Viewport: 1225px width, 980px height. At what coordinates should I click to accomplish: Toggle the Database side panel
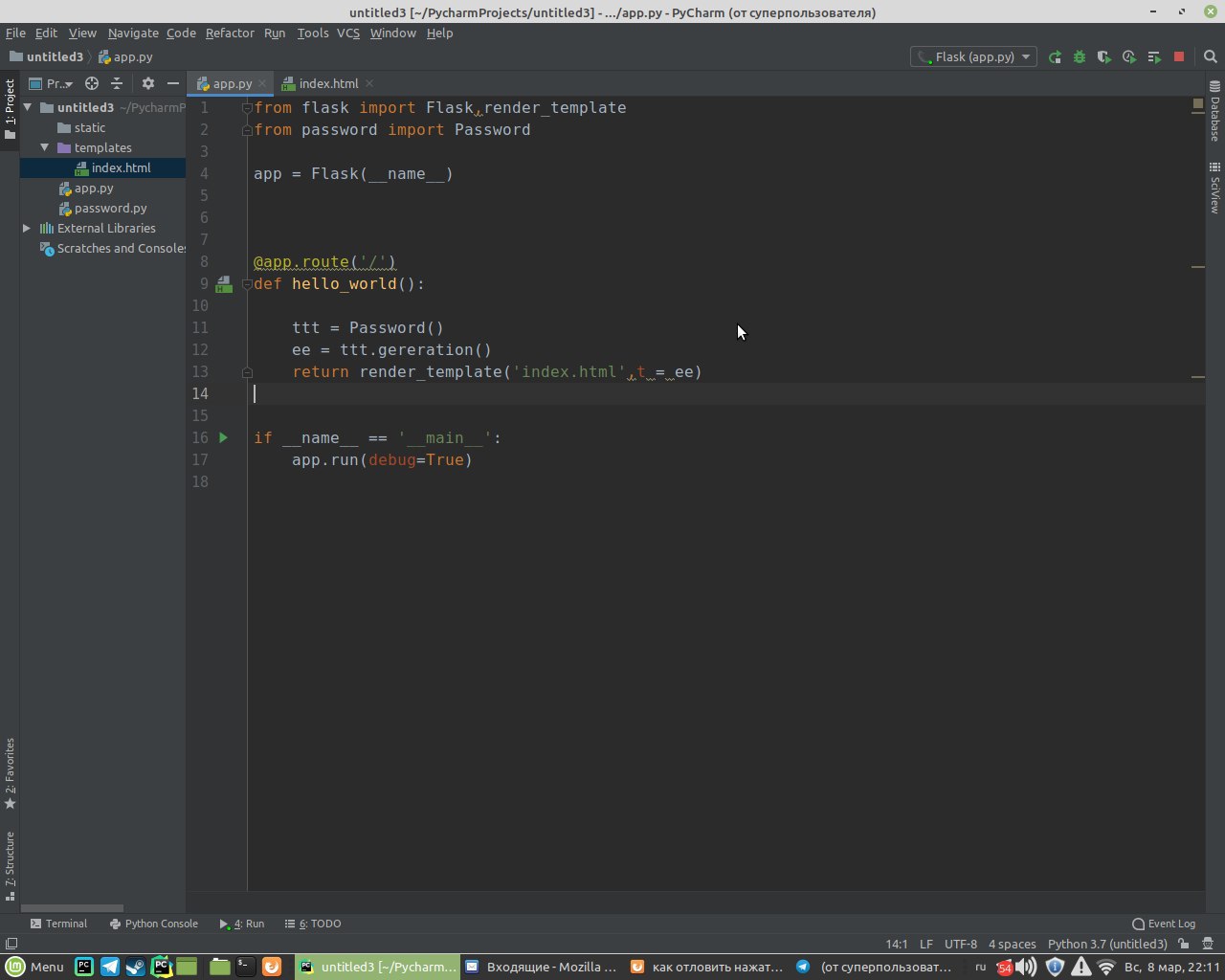(x=1214, y=113)
